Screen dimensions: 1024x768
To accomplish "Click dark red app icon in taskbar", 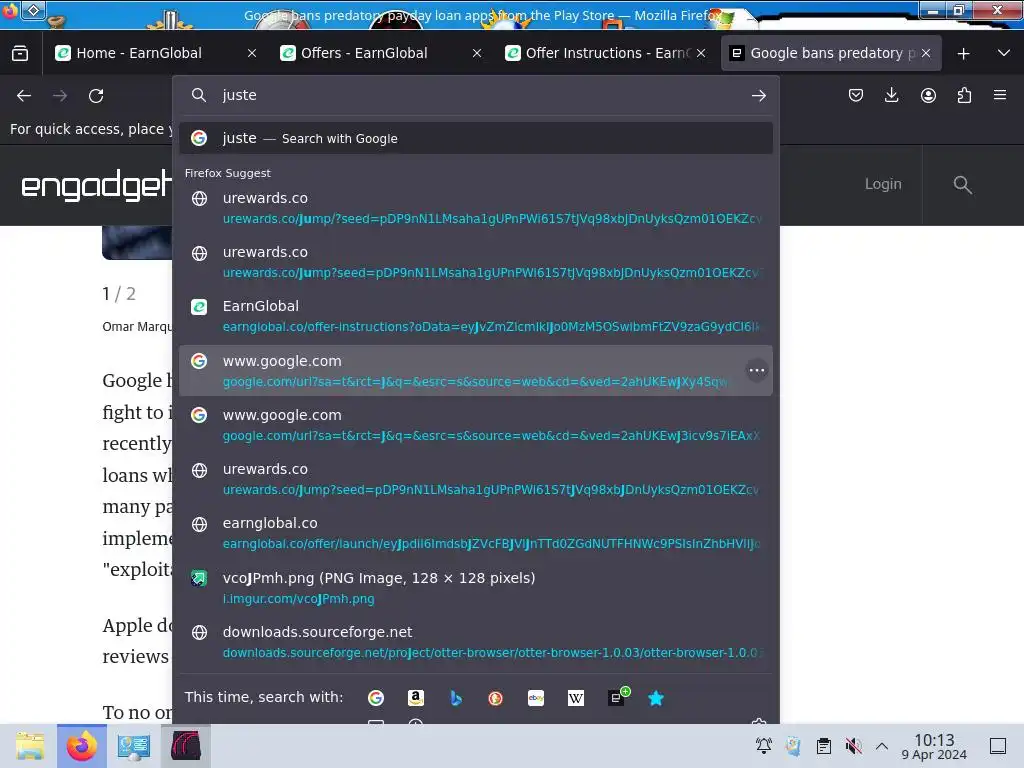I will pyautogui.click(x=186, y=746).
